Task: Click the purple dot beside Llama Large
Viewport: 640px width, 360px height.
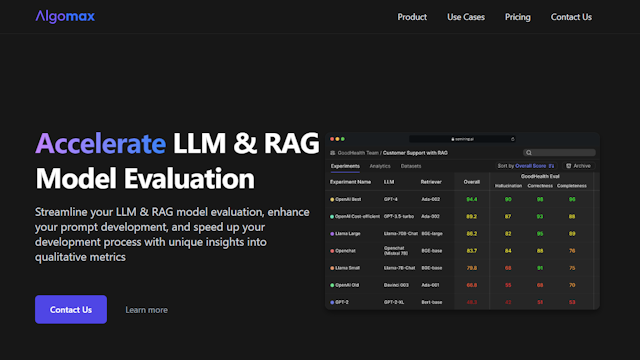Action: point(332,234)
